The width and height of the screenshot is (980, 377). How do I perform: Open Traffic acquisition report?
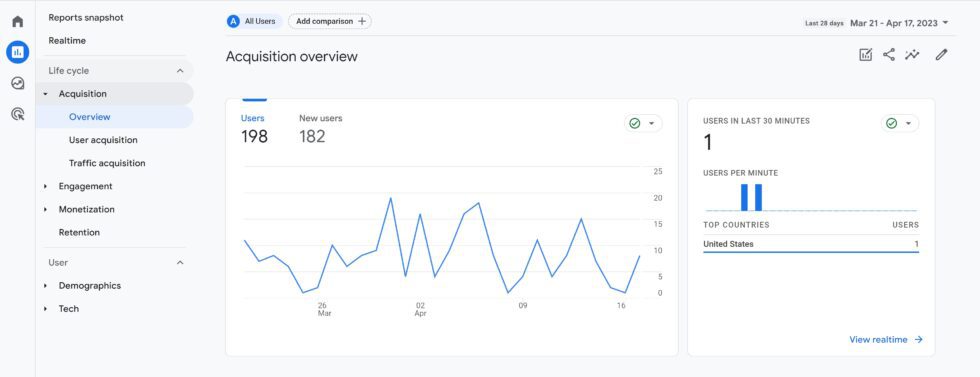pyautogui.click(x=107, y=163)
